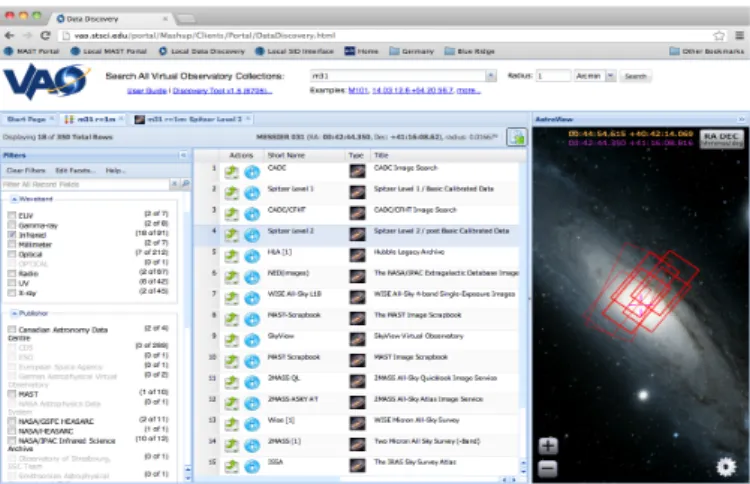
Task: Check the MAST publisher filter
Action: [12, 394]
